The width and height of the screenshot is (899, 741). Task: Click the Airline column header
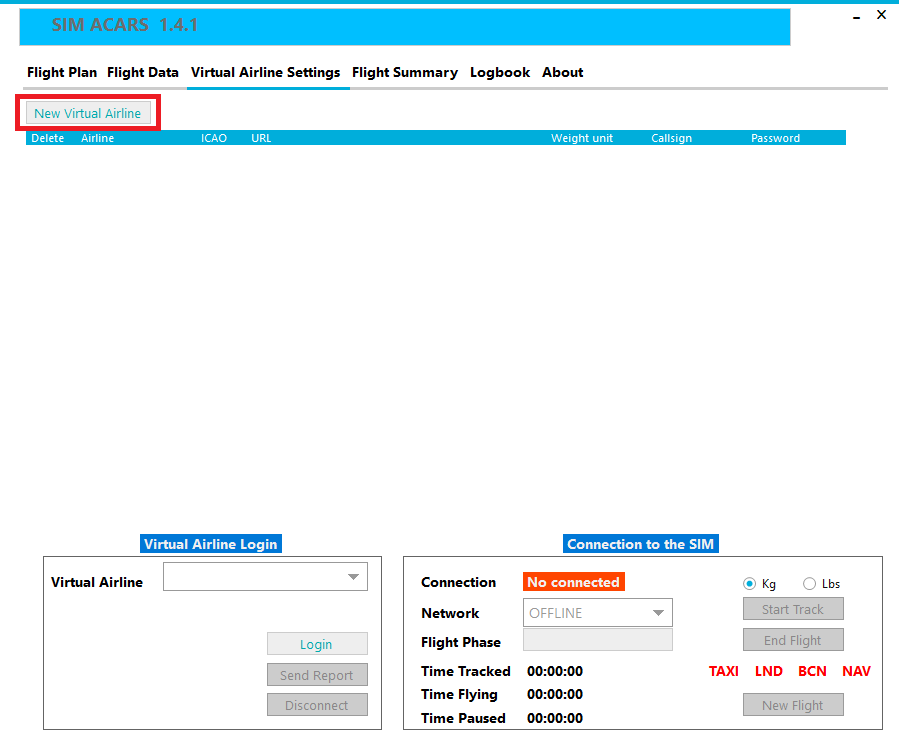click(98, 138)
